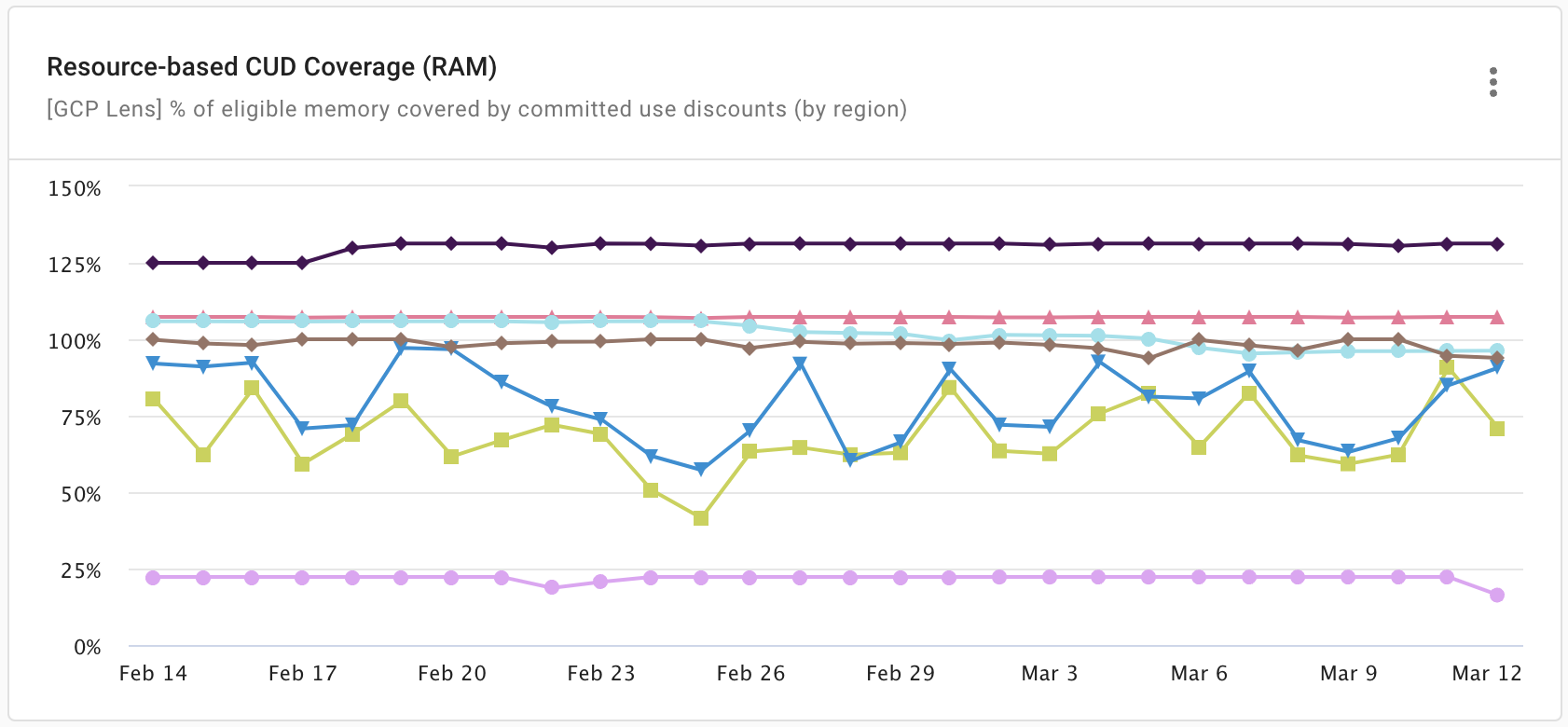Image resolution: width=1568 pixels, height=727 pixels.
Task: Click the Feb 14 x-axis label
Action: [x=153, y=674]
